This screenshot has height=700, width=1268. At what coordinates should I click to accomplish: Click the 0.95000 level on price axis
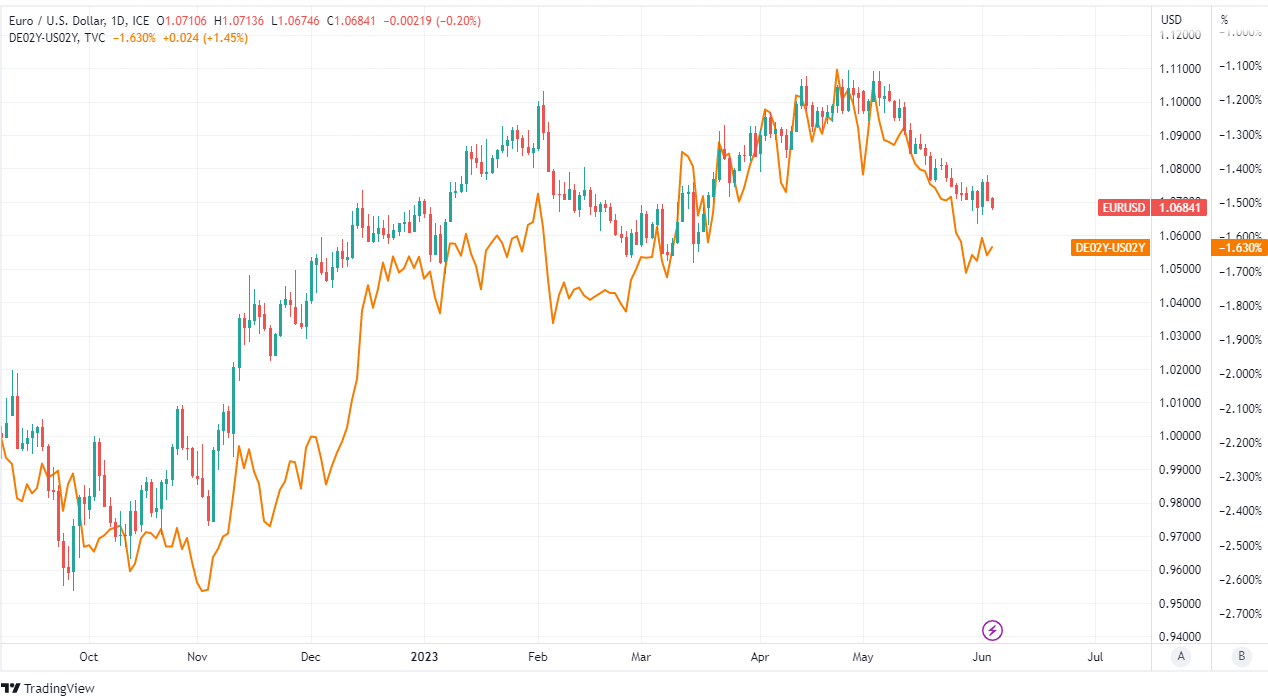click(x=1179, y=604)
